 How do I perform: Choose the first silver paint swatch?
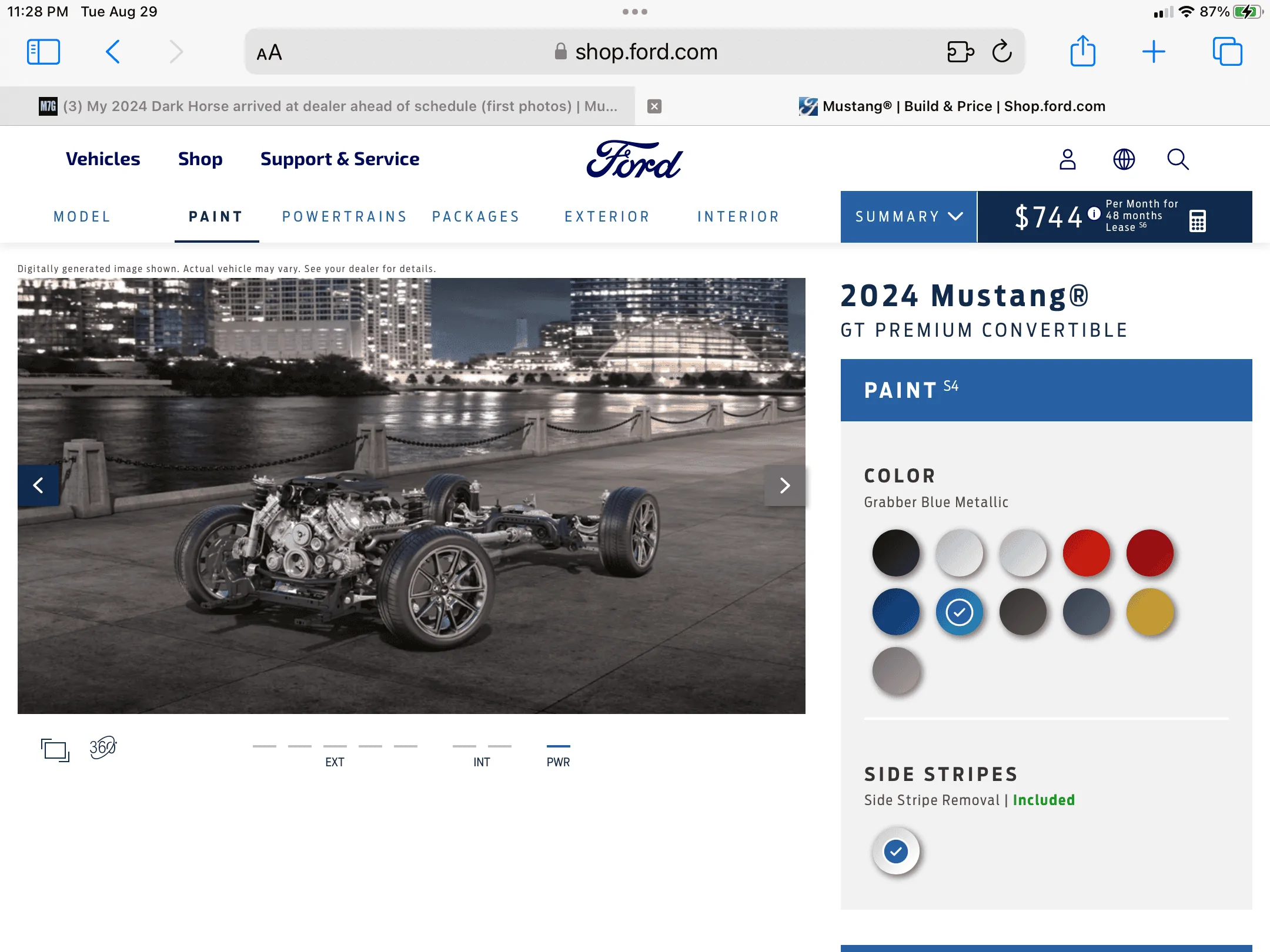[960, 553]
